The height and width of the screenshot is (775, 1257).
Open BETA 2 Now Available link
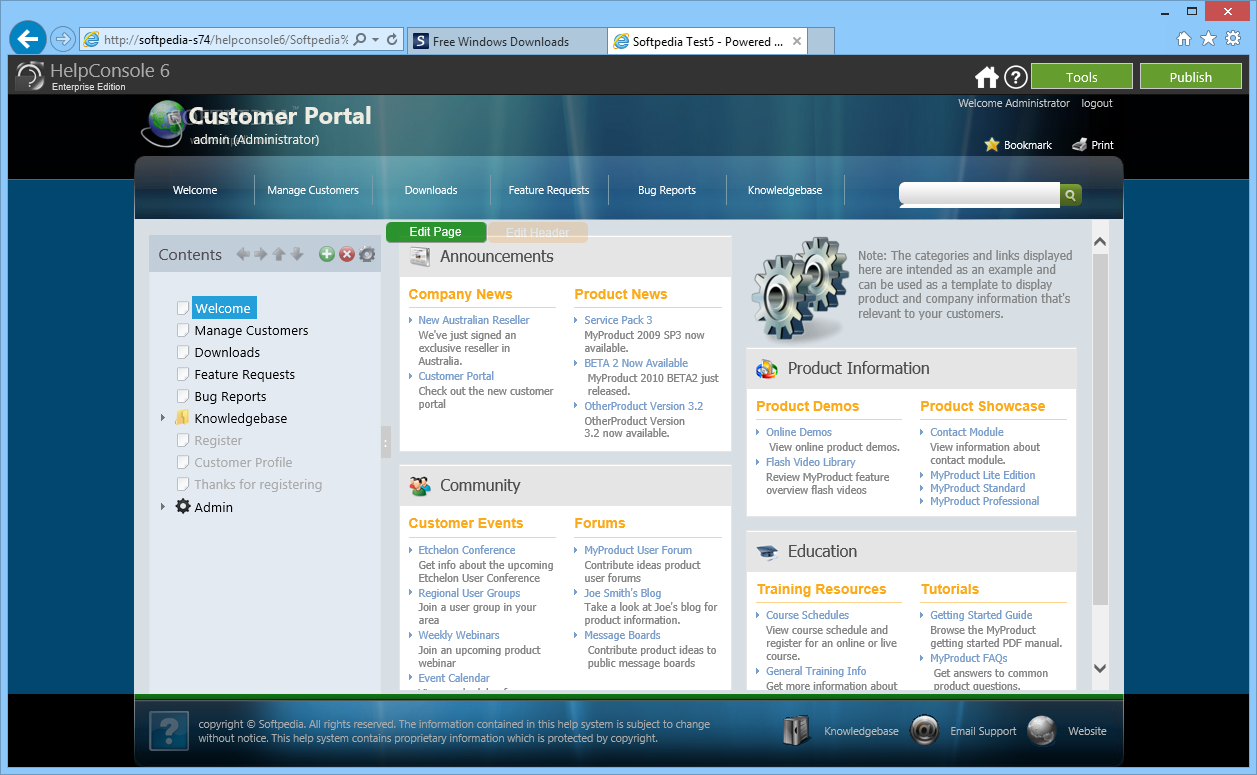coord(636,363)
